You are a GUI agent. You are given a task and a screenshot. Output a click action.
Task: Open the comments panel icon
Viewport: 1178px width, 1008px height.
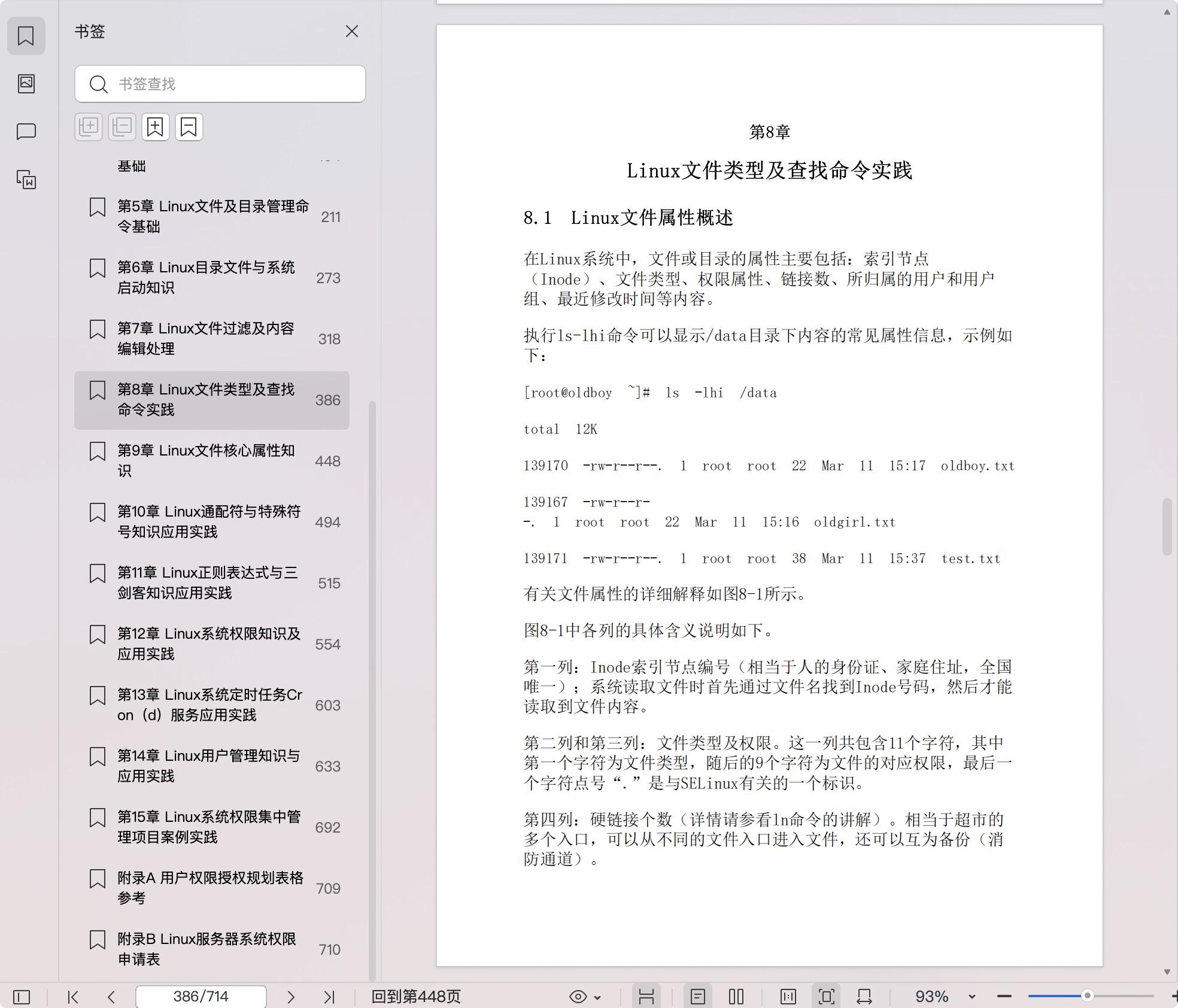[26, 132]
